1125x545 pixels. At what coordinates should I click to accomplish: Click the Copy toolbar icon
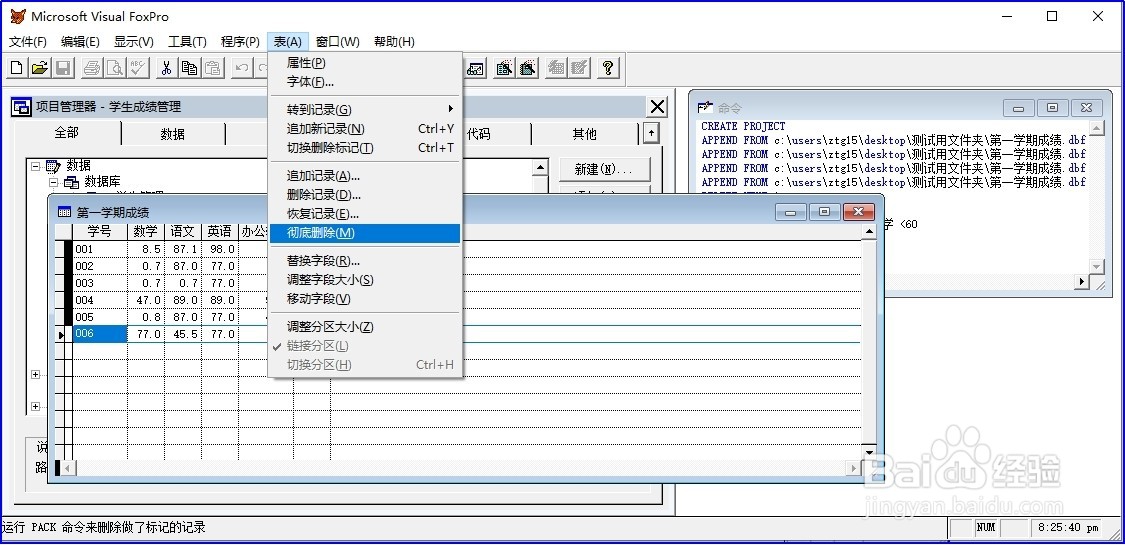(x=189, y=68)
